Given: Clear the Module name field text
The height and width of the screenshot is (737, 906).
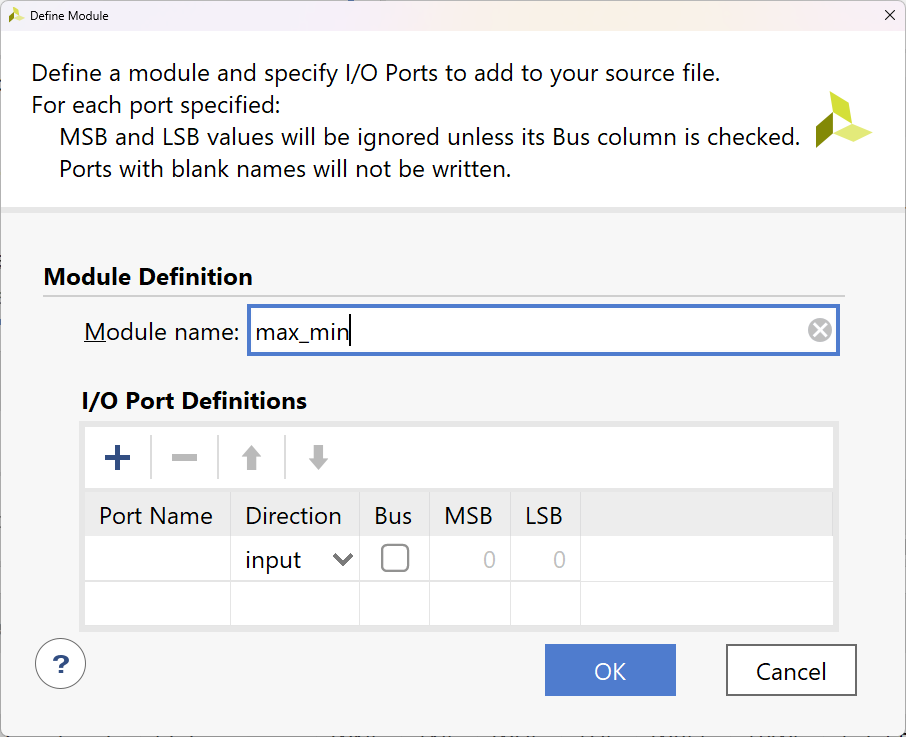Looking at the screenshot, I should pyautogui.click(x=819, y=331).
